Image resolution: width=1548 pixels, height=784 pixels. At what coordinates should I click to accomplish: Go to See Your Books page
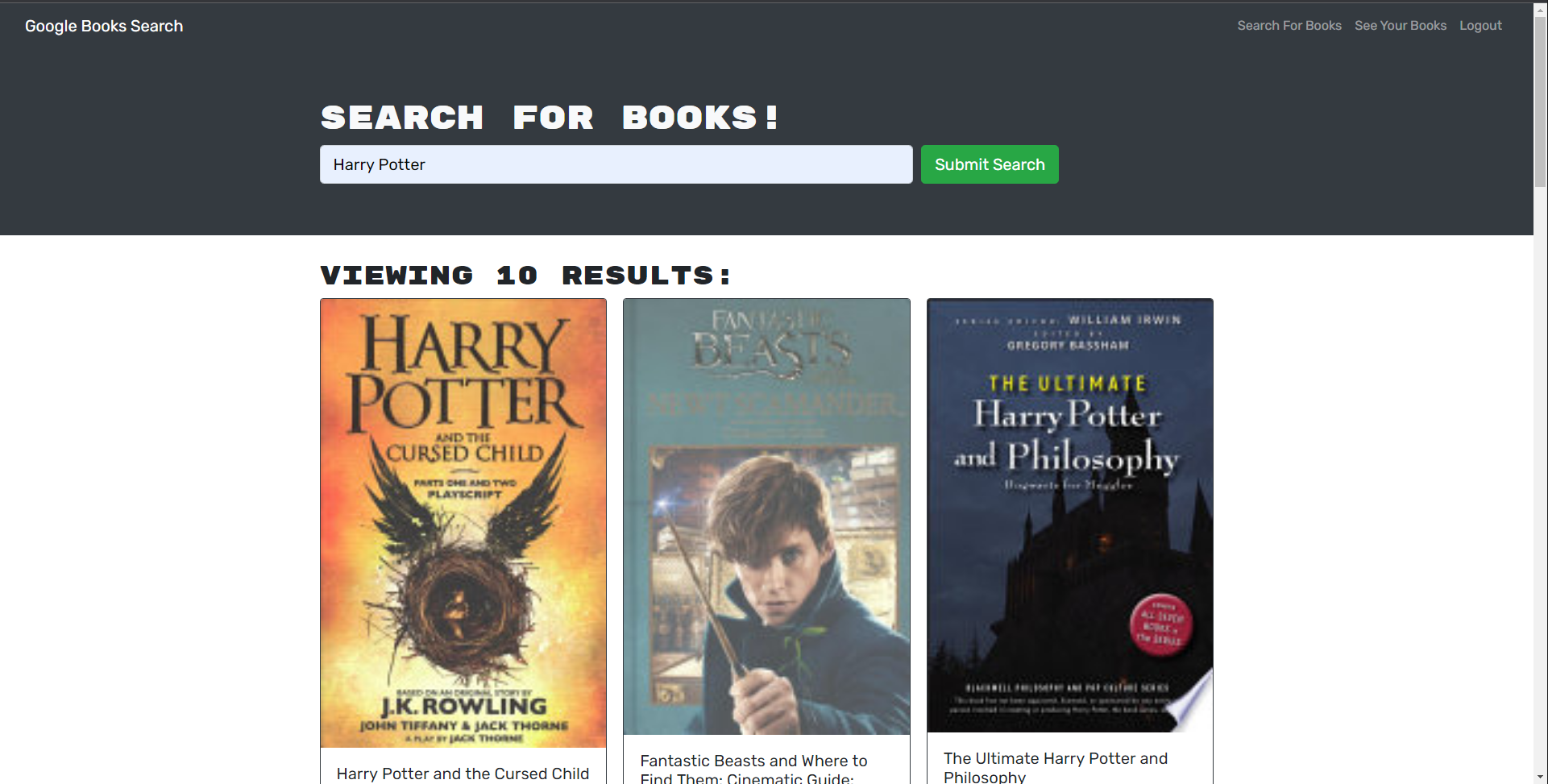point(1401,26)
